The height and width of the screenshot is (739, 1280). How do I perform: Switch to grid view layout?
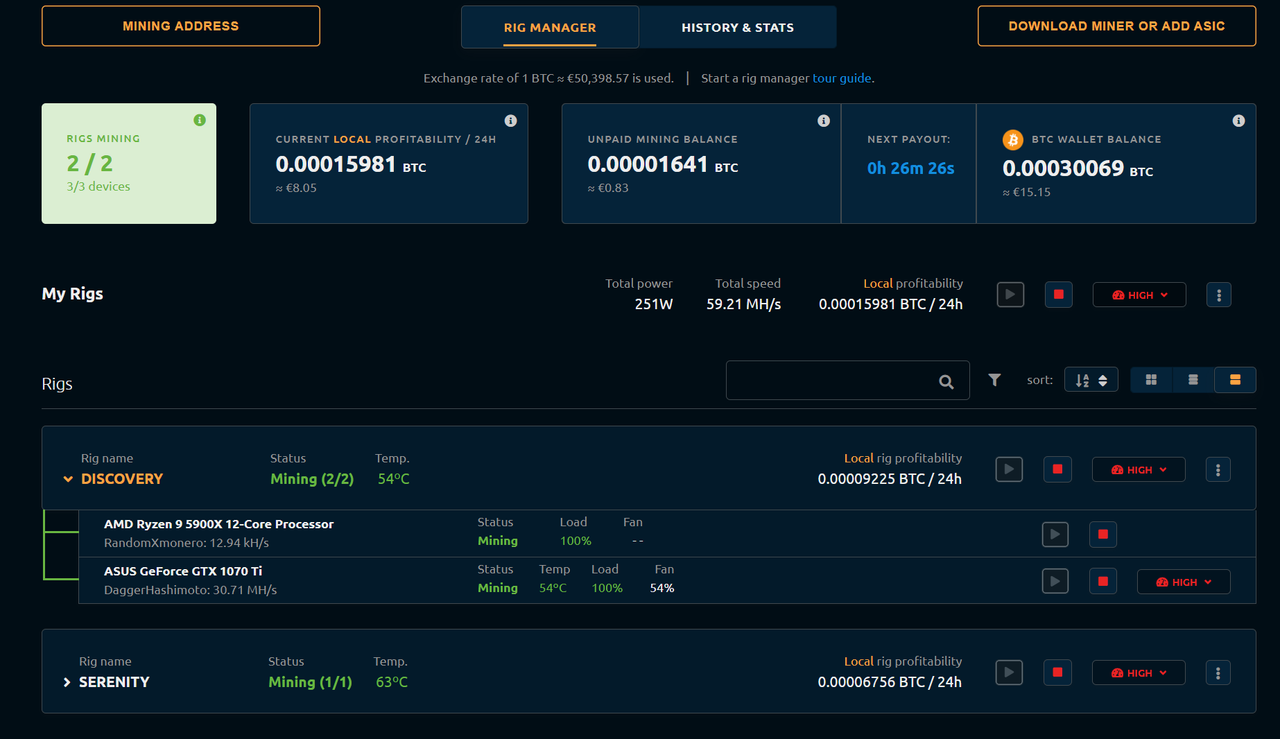(1151, 380)
